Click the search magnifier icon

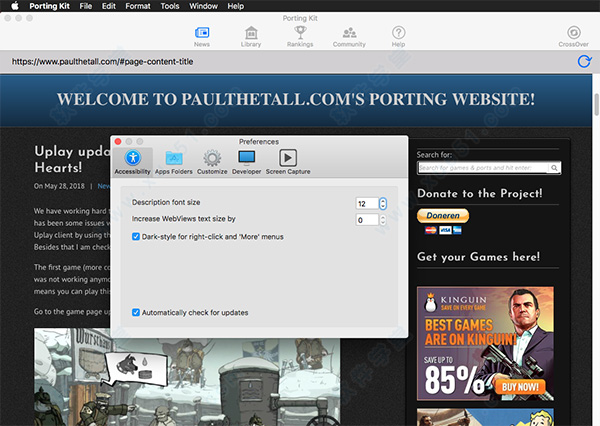[554, 168]
